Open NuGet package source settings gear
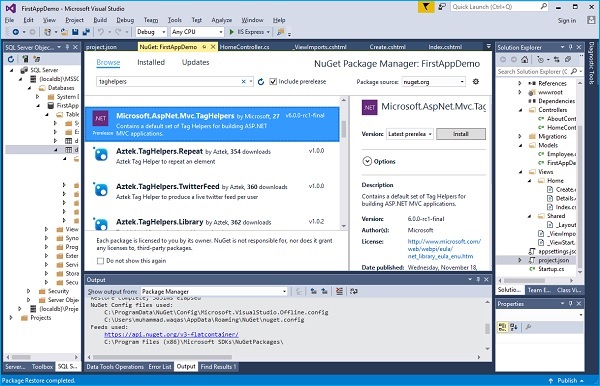600x386 pixels. pyautogui.click(x=476, y=81)
